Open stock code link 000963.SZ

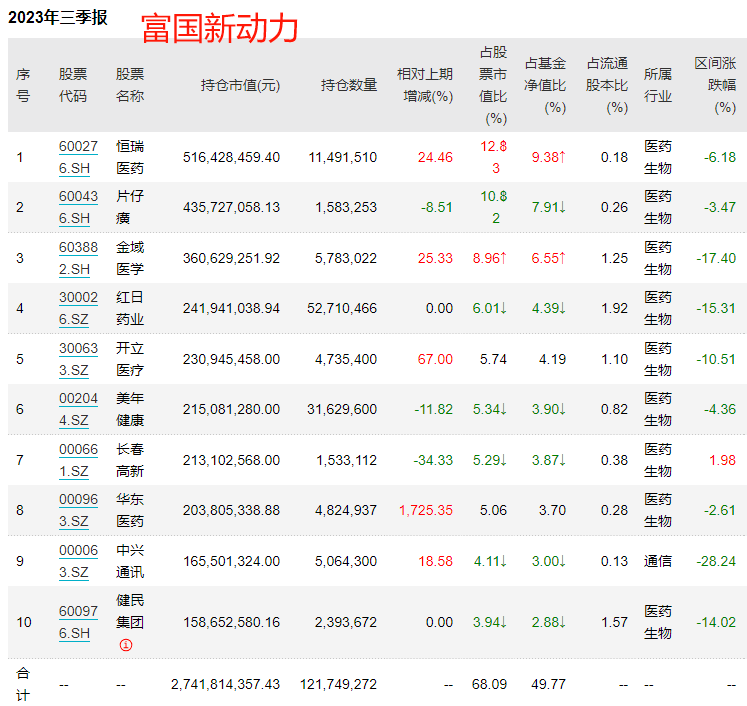point(78,510)
